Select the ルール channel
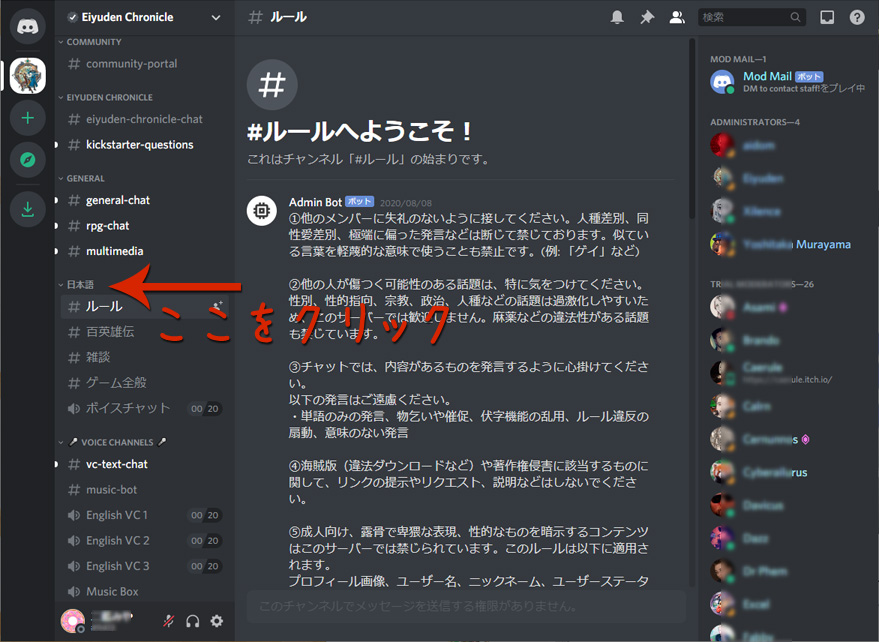Image resolution: width=879 pixels, height=642 pixels. (x=145, y=306)
